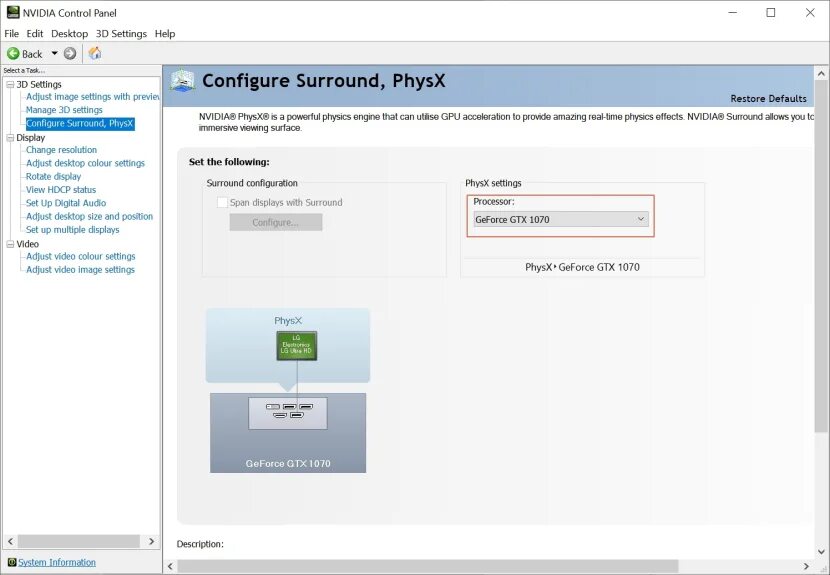Collapse the Video tree node
Image resolution: width=830 pixels, height=575 pixels.
(x=10, y=244)
